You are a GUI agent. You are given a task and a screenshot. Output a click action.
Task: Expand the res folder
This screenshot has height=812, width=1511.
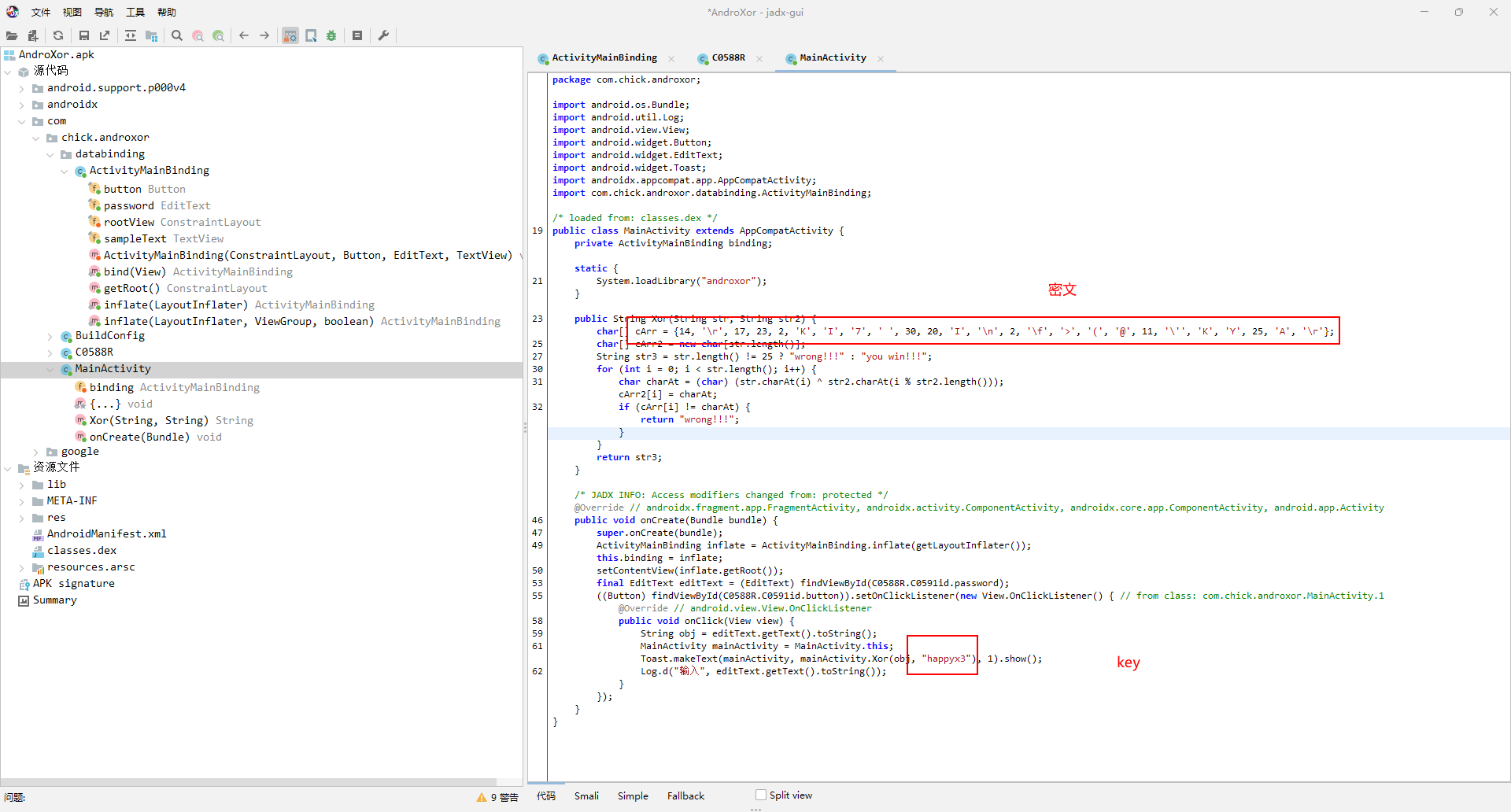[22, 519]
